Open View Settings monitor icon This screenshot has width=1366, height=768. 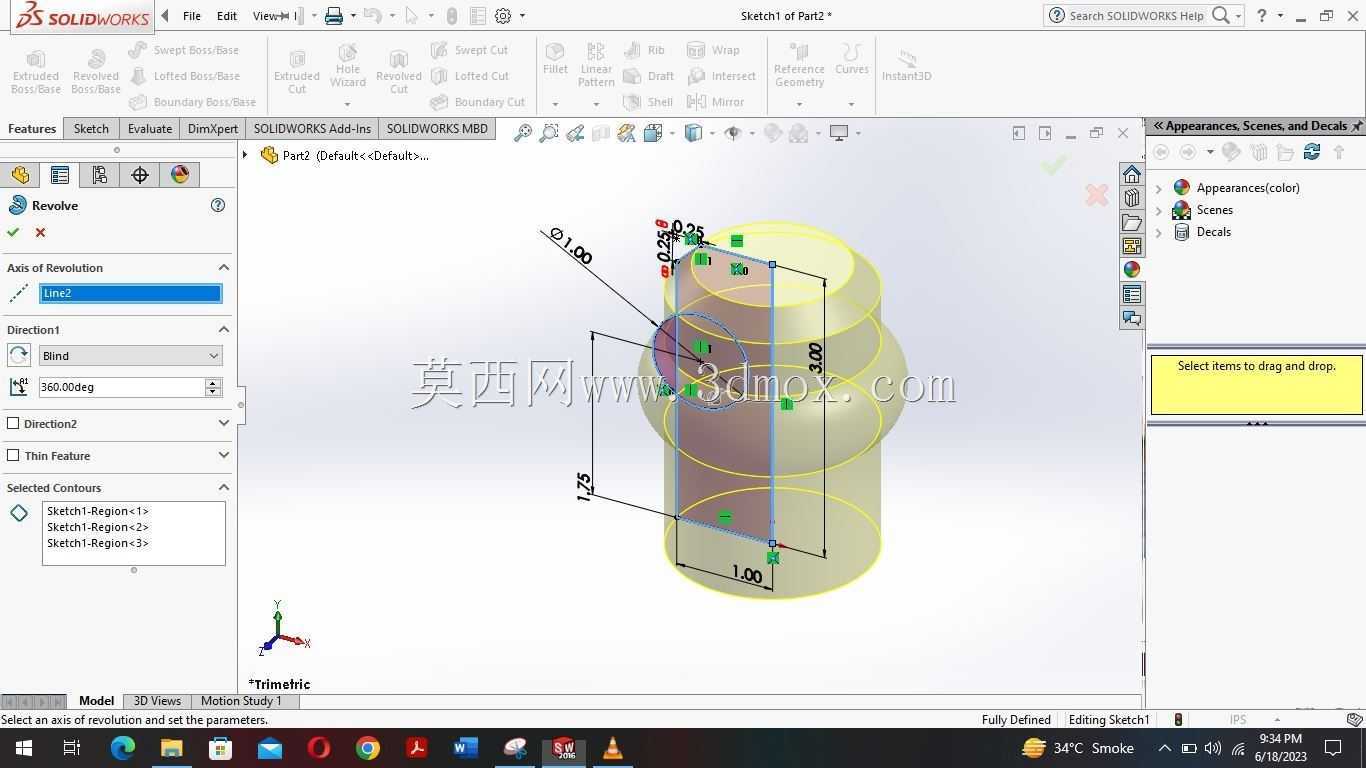[839, 133]
